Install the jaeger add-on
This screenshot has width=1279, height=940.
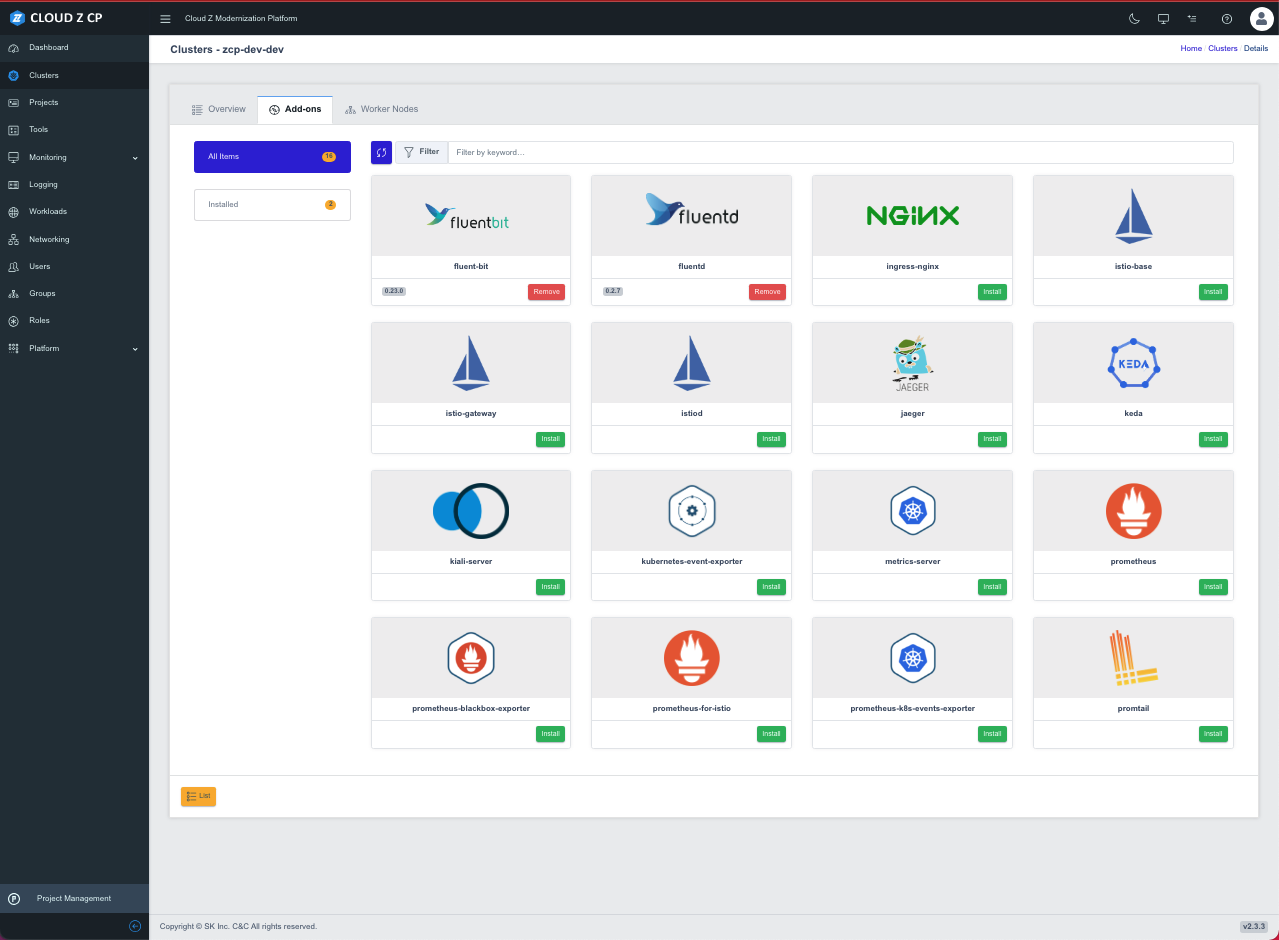[992, 439]
